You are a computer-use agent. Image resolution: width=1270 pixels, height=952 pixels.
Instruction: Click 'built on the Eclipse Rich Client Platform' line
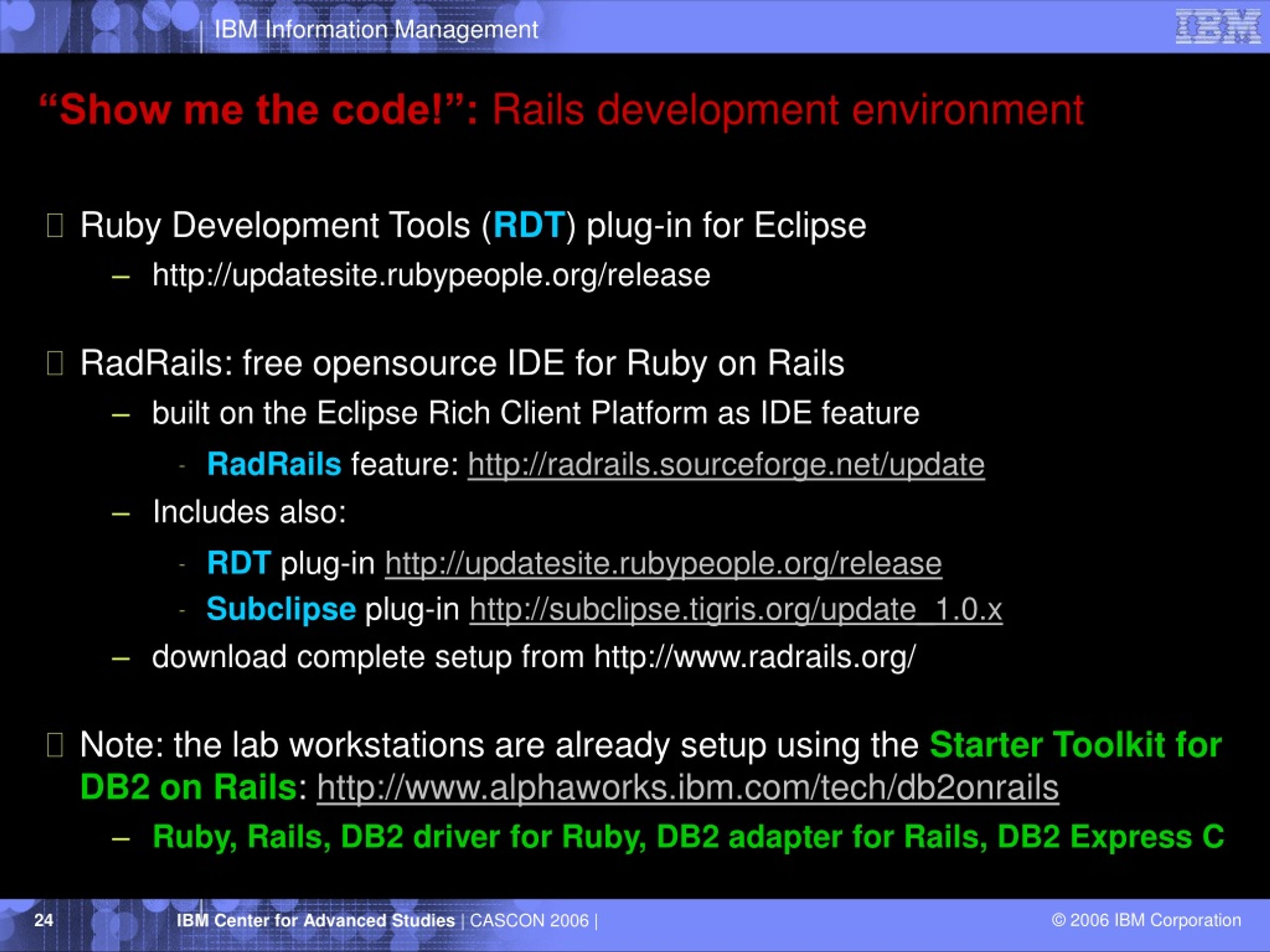click(536, 413)
